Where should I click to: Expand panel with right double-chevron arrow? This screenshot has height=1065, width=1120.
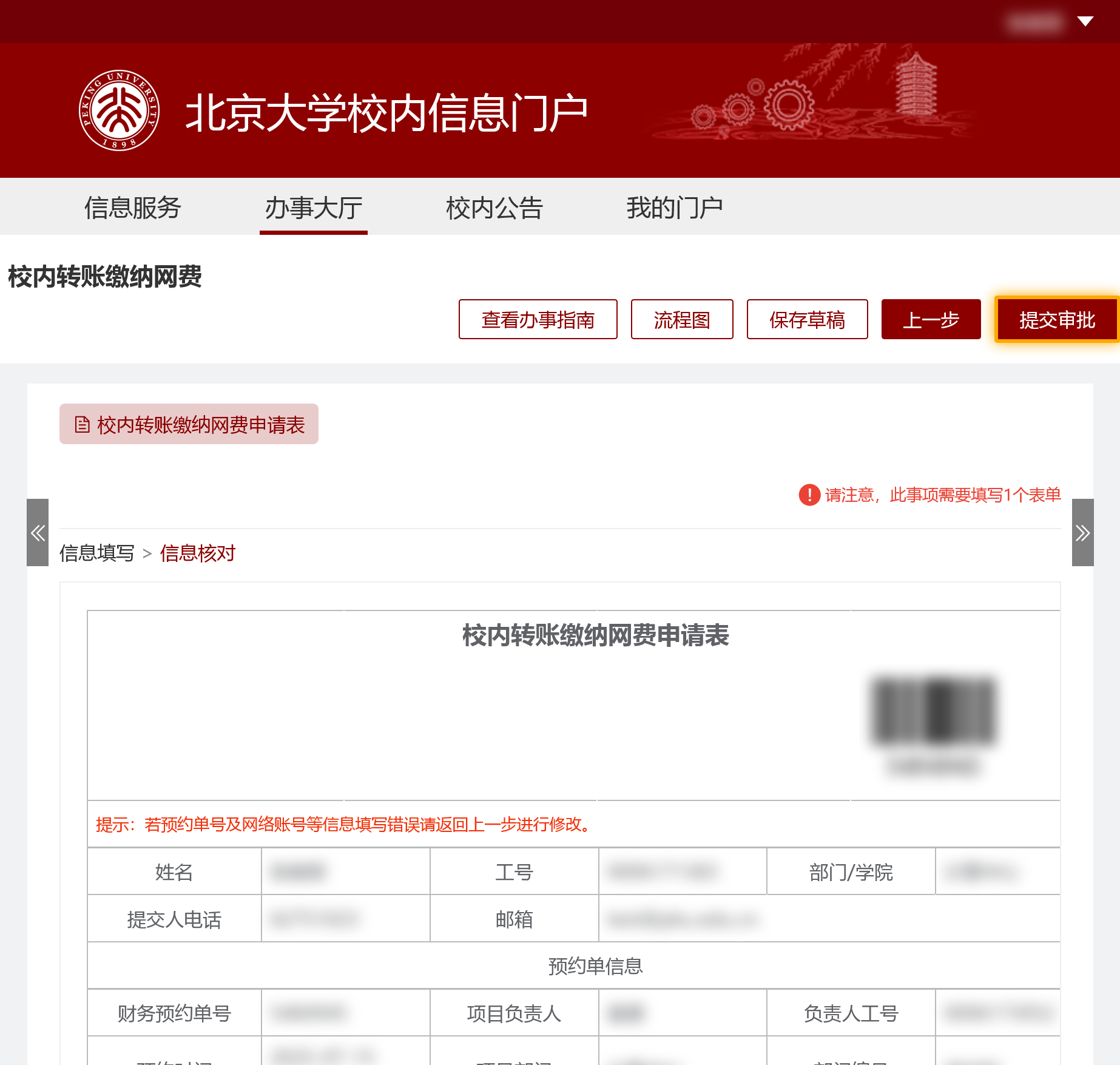(1082, 533)
